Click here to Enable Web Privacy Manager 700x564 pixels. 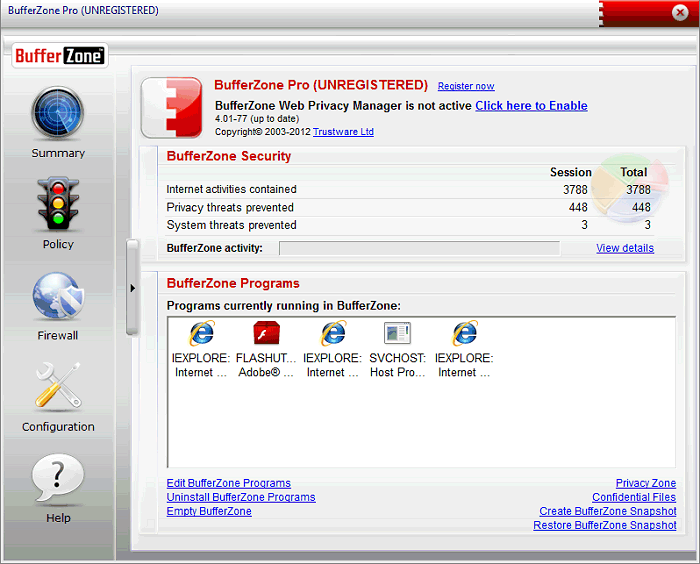tap(531, 106)
